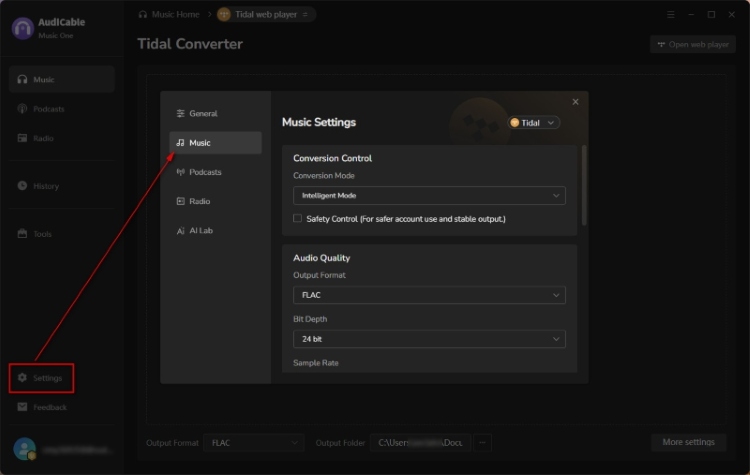
Task: Open History in the left sidebar
Action: [x=62, y=186]
